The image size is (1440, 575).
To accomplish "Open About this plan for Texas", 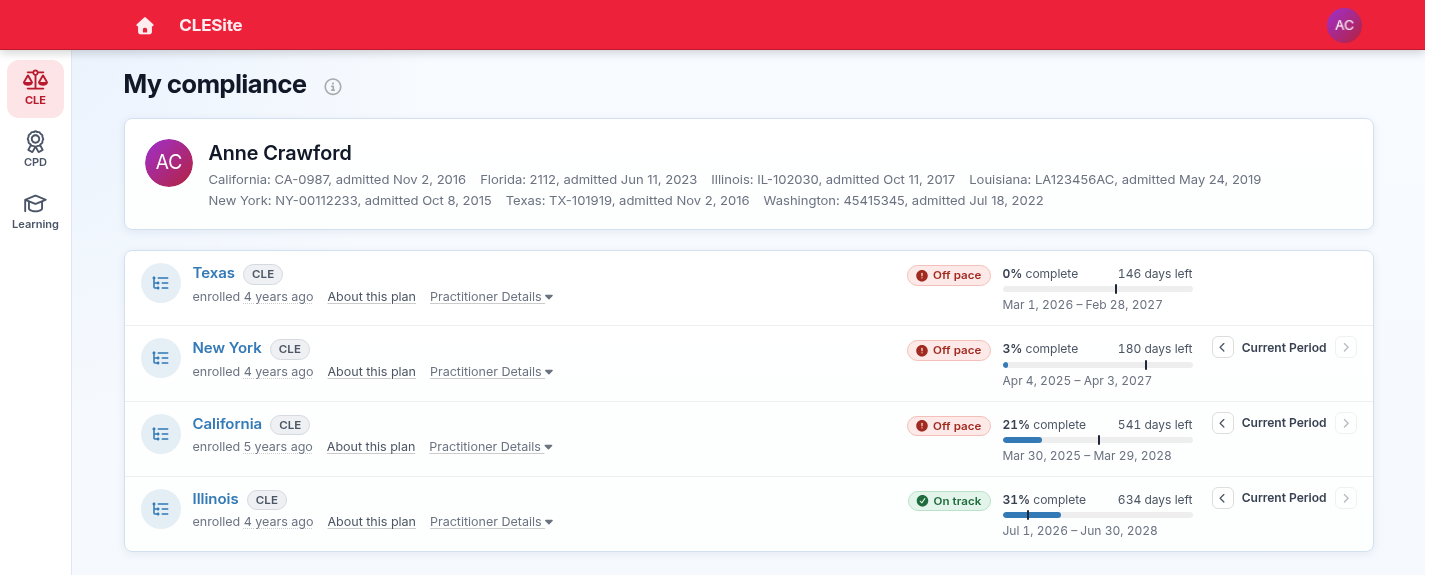I will pos(372,297).
